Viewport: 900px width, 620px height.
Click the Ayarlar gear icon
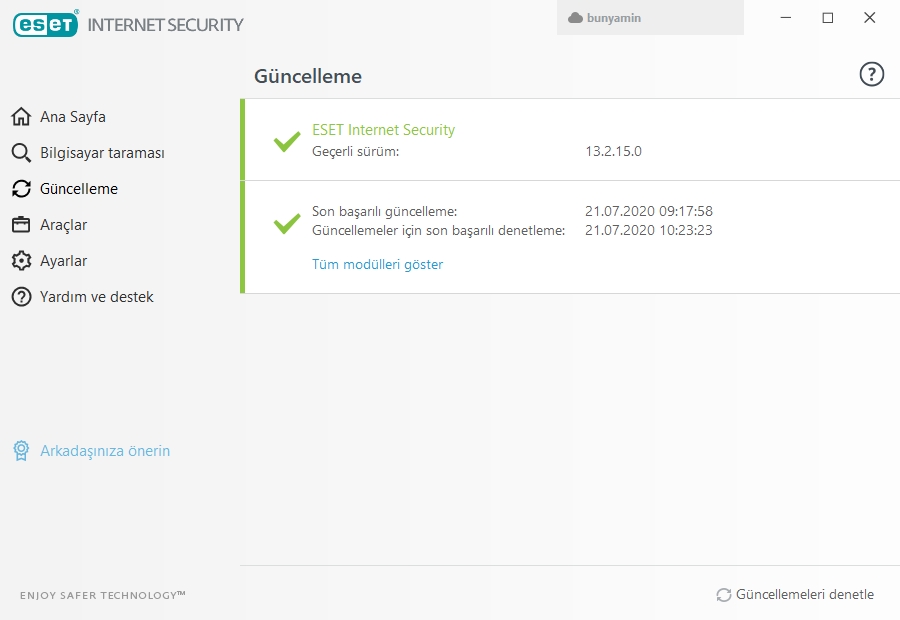coord(21,261)
